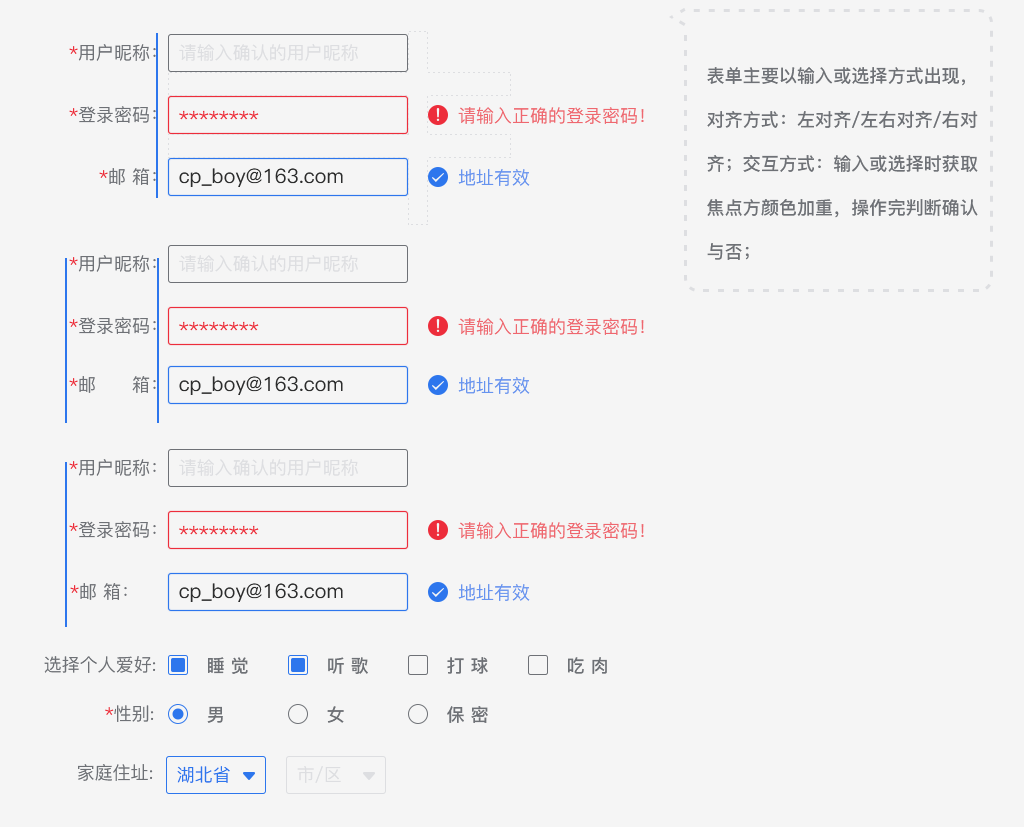Click the blue checkmark icon in the bottom form
Screen dimensions: 1024x827
438,592
